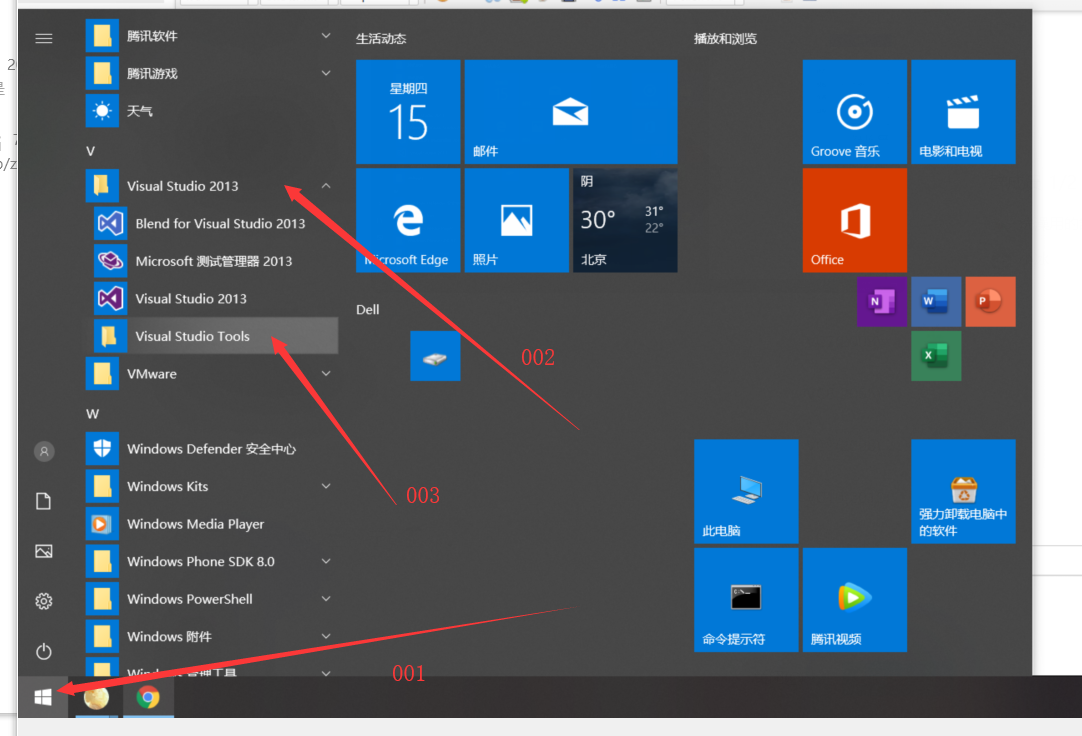Open the round yellow taskbar app icon
The image size is (1082, 736).
tap(96, 697)
